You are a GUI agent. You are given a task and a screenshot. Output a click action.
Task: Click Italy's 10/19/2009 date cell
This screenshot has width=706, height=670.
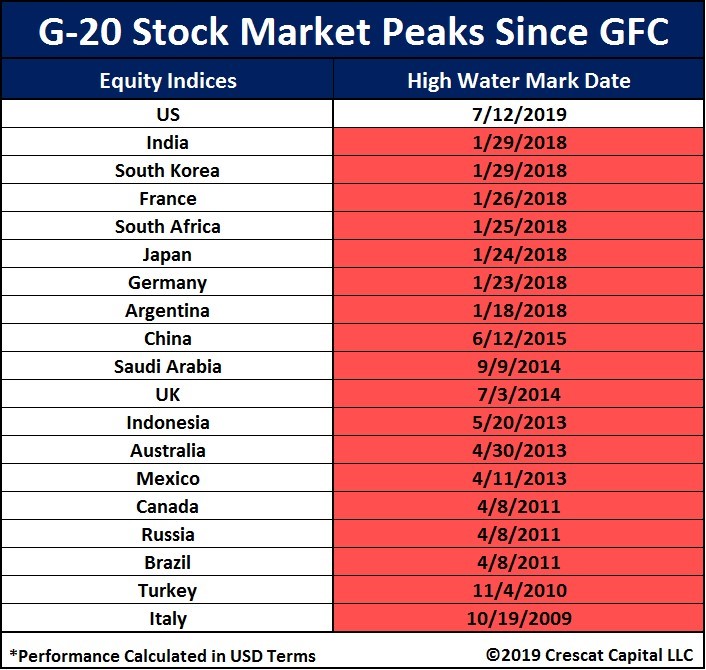click(x=517, y=618)
